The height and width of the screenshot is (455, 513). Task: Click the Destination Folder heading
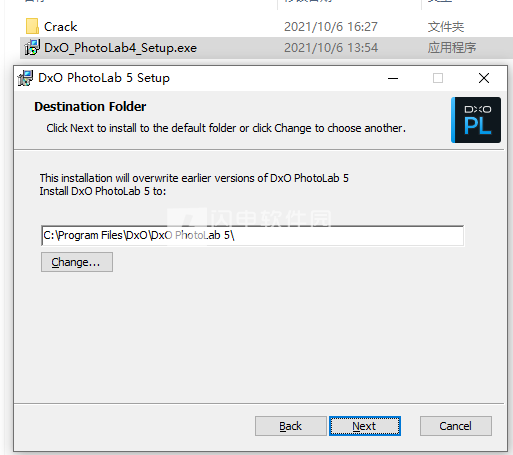pyautogui.click(x=90, y=107)
